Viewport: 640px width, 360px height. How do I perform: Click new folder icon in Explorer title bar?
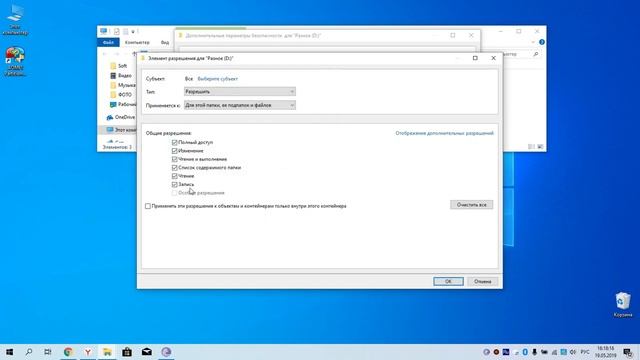[126, 31]
